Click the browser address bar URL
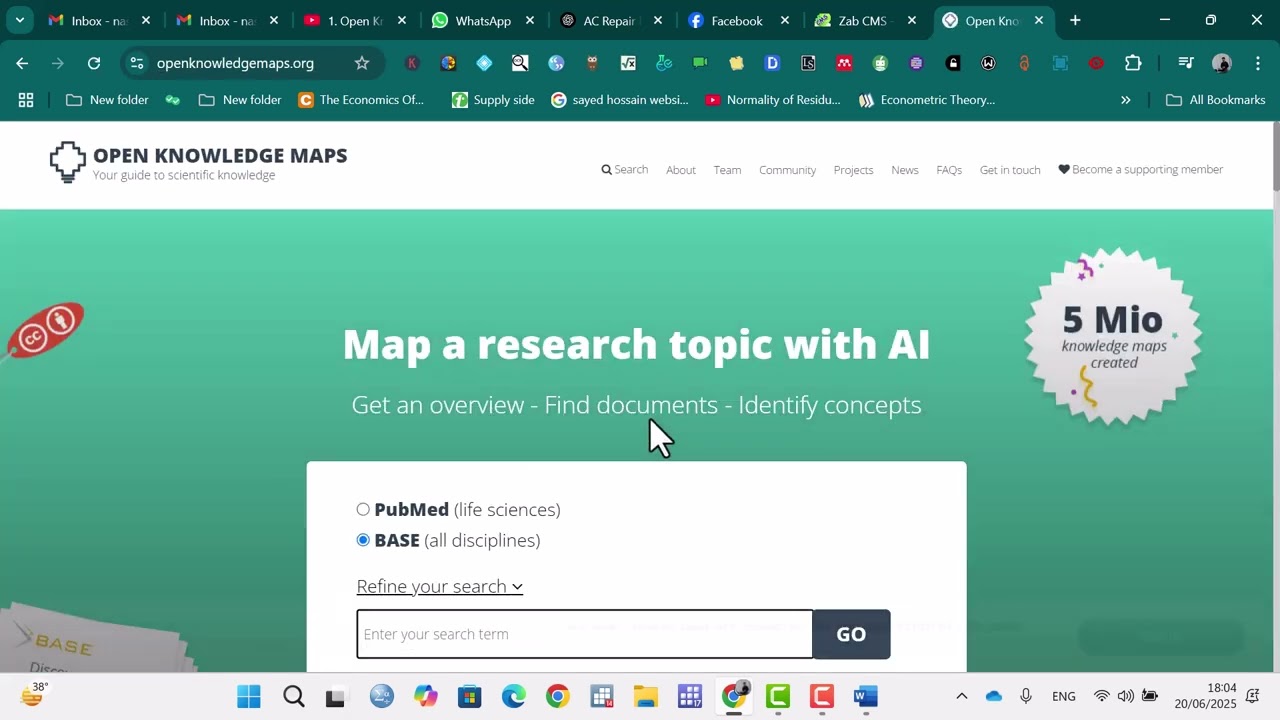The image size is (1280, 720). point(235,63)
